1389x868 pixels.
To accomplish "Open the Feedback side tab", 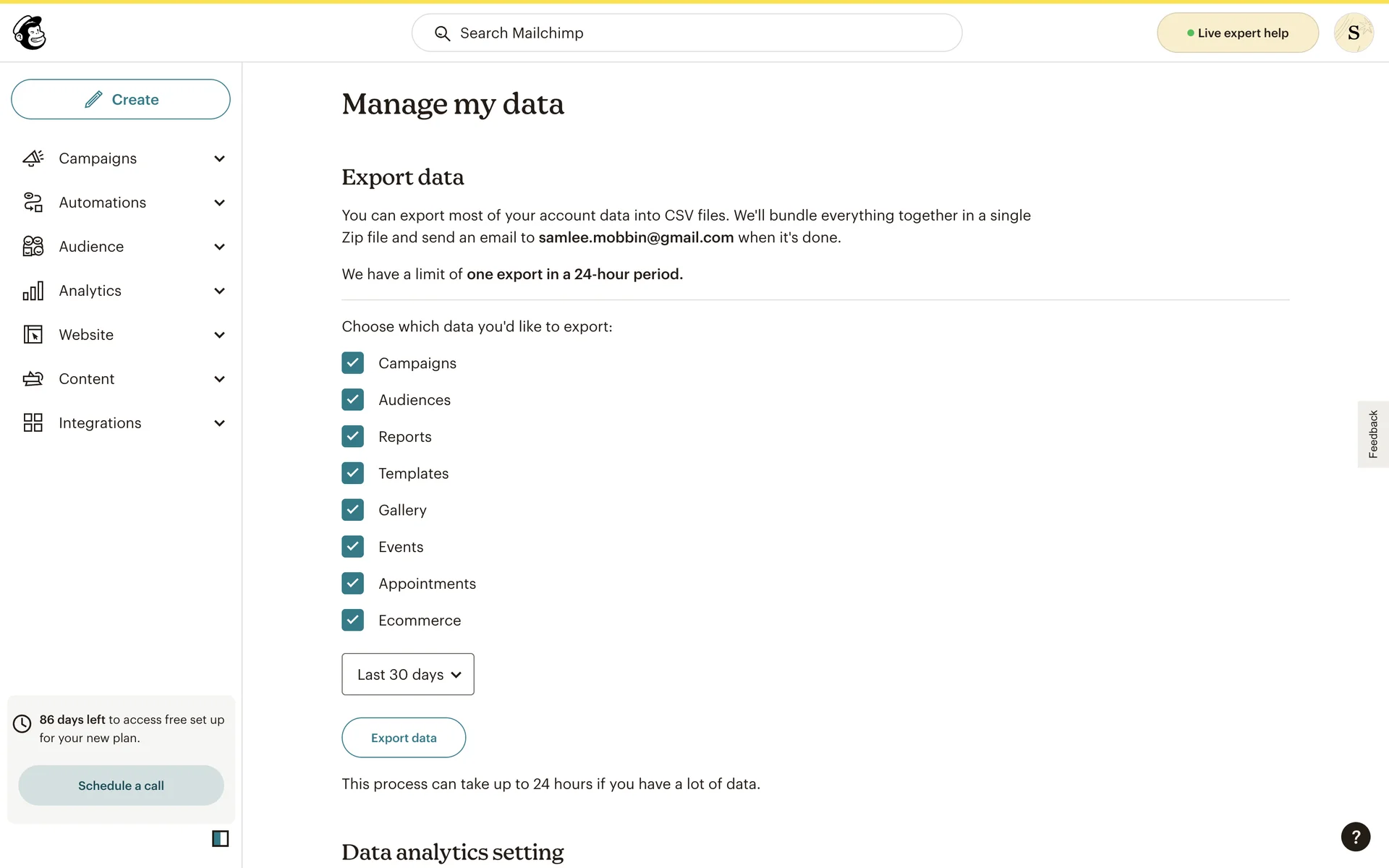I will (x=1372, y=434).
